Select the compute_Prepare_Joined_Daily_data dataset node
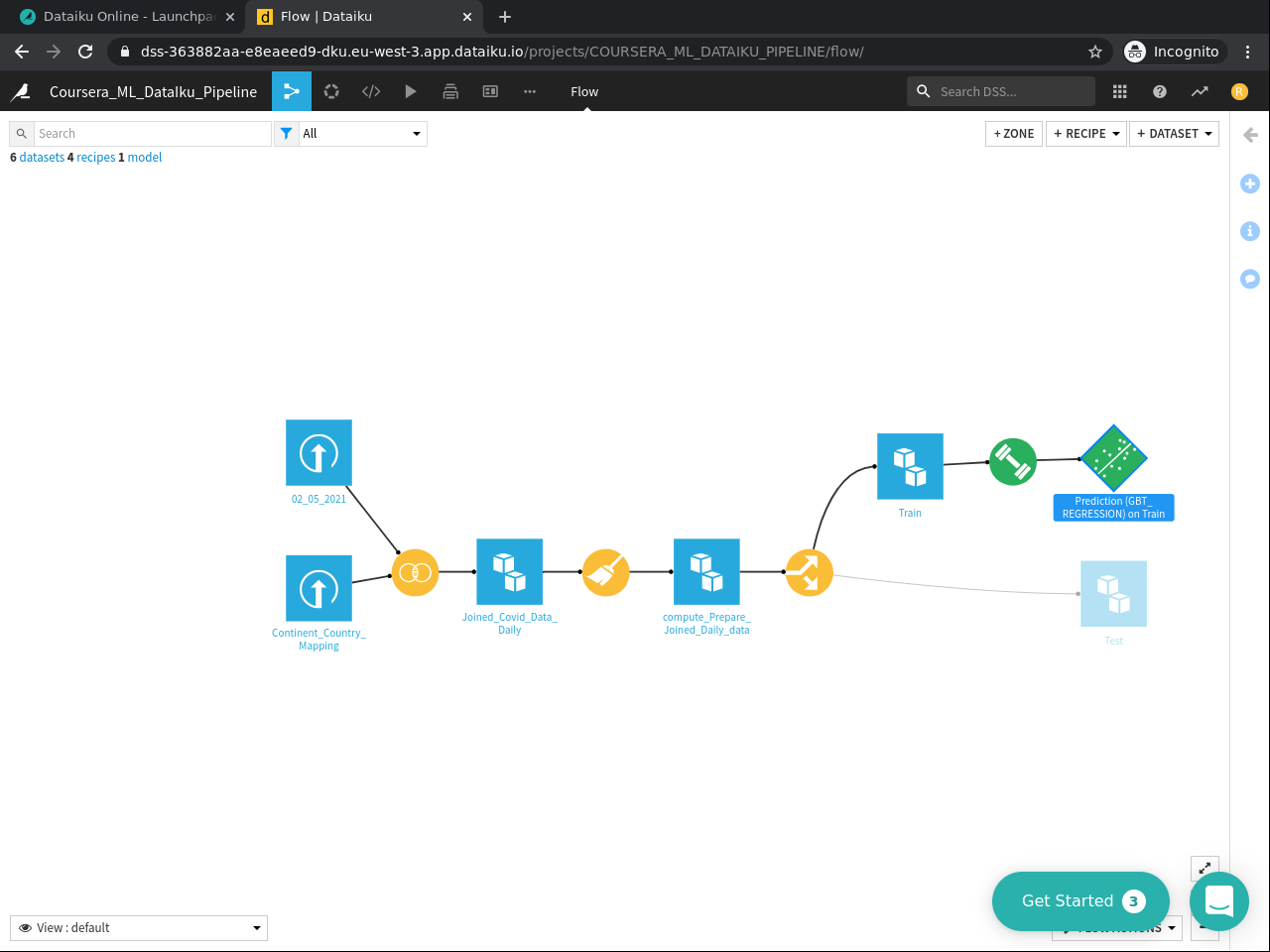The width and height of the screenshot is (1270, 952). click(x=706, y=571)
